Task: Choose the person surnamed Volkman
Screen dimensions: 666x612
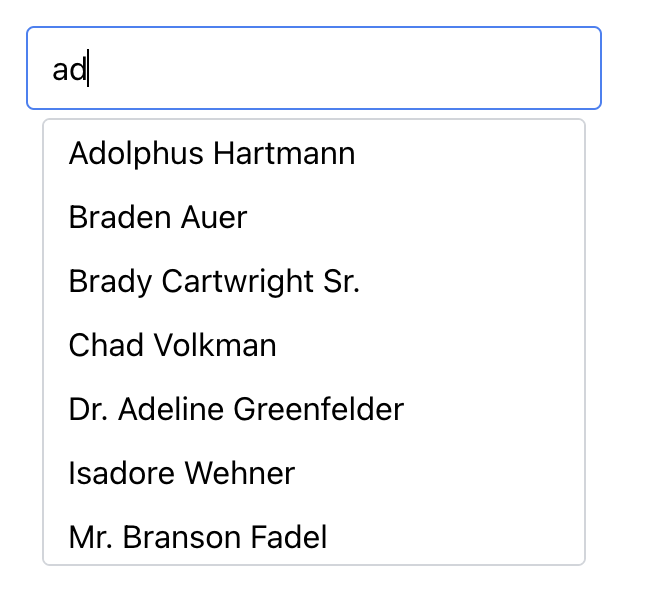Action: tap(173, 346)
